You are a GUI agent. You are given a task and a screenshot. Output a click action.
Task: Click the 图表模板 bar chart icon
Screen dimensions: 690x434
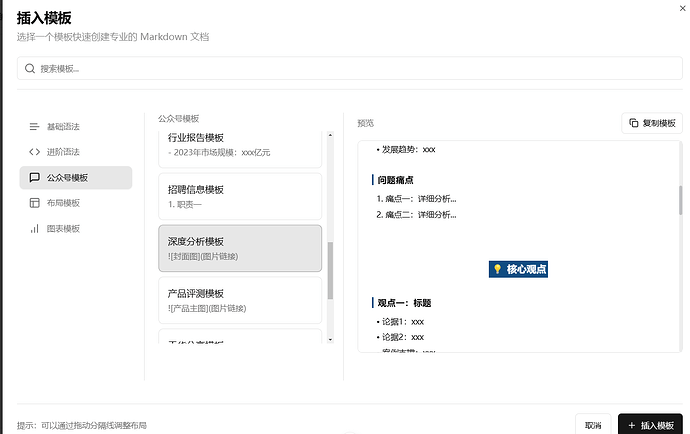point(35,229)
